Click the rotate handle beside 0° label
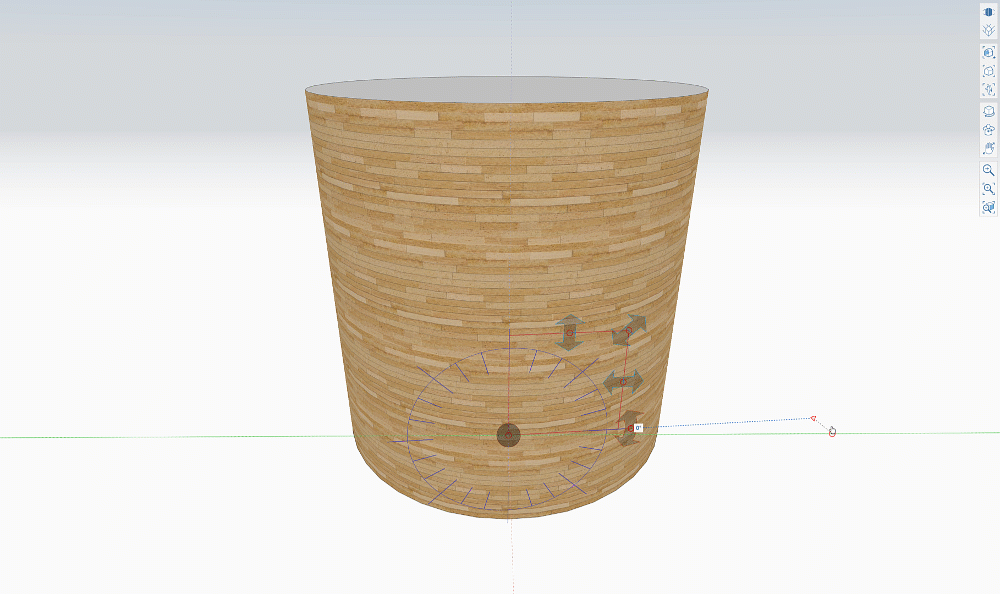Screen dimensions: 1000x594 pos(628,428)
